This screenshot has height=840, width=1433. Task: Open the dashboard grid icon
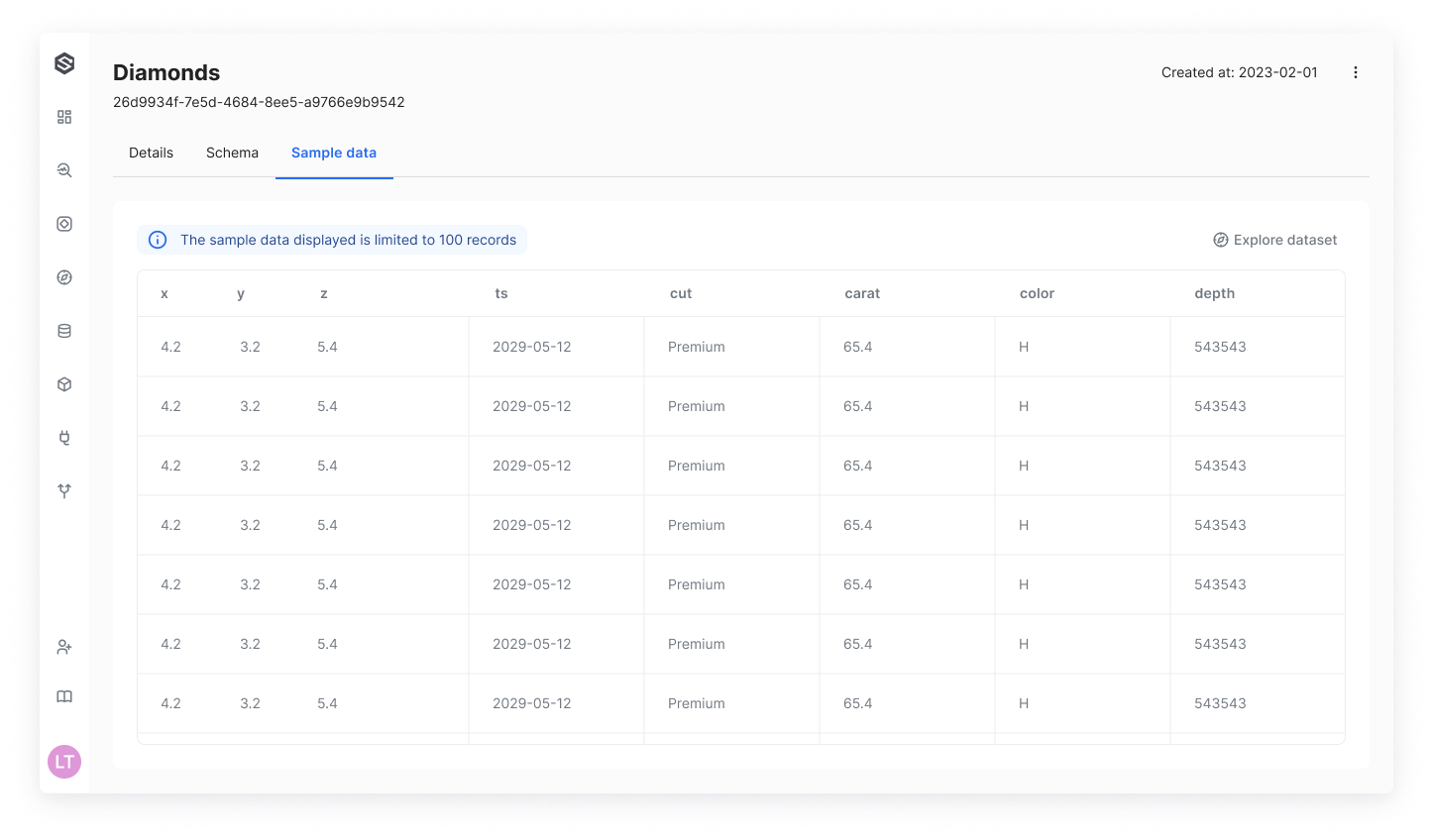(64, 117)
